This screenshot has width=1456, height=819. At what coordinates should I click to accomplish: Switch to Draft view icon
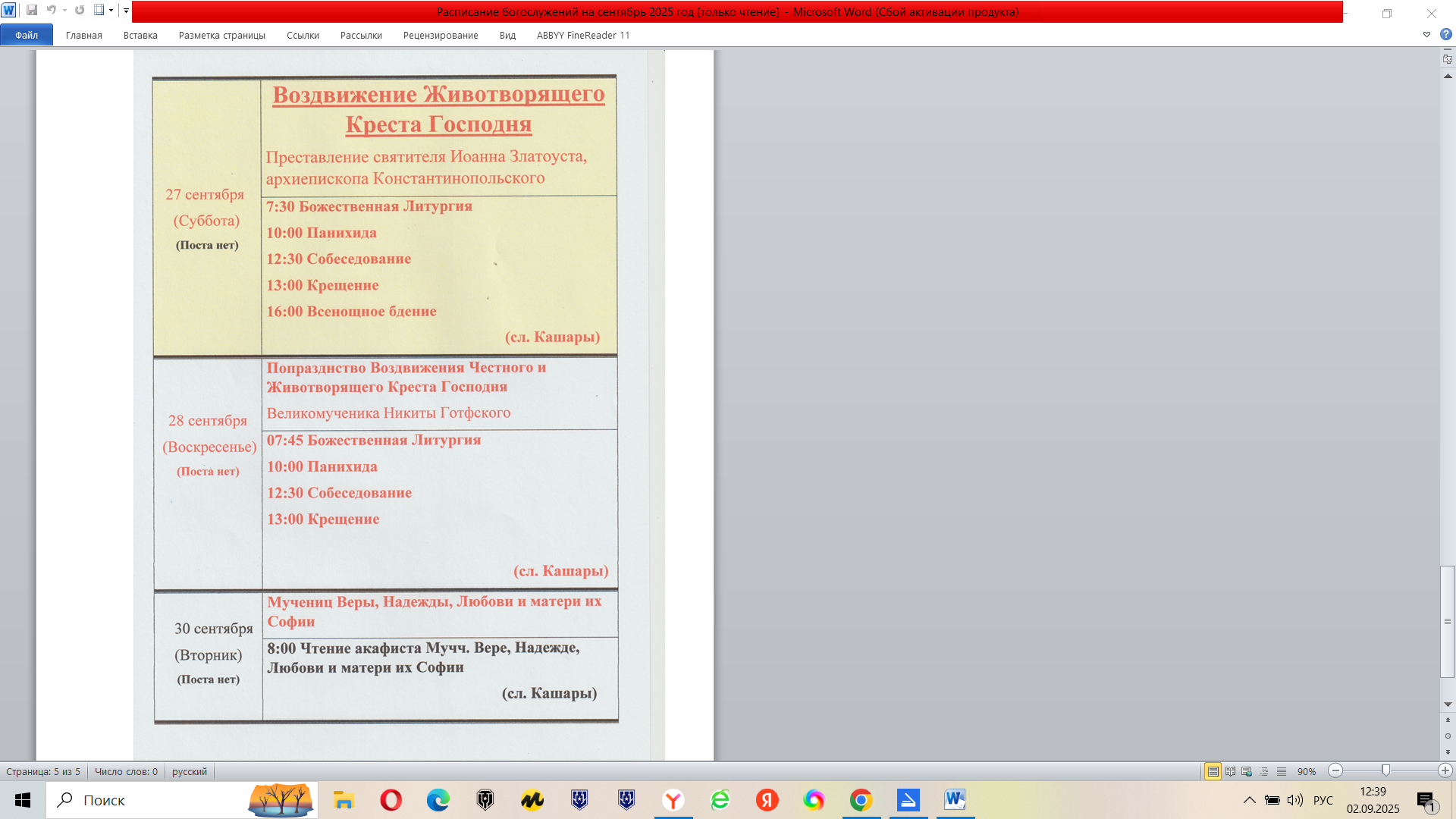(x=1282, y=771)
